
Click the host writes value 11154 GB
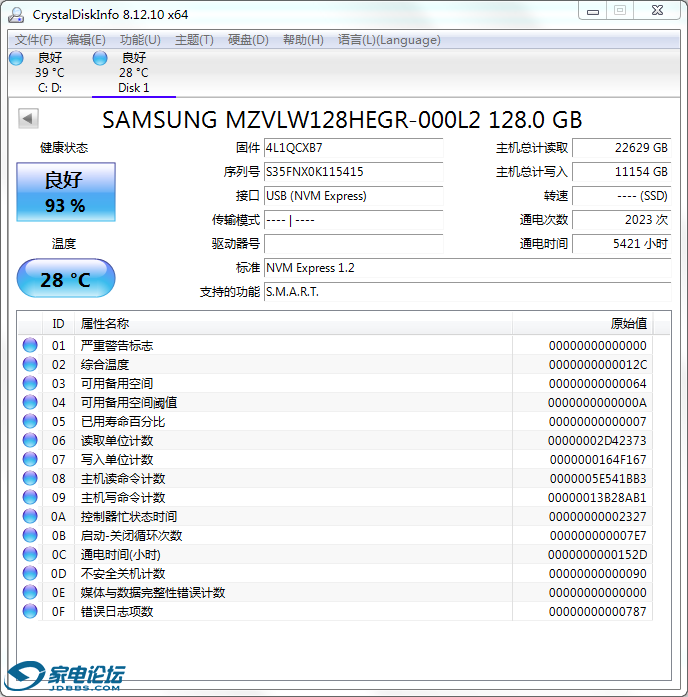pyautogui.click(x=622, y=172)
